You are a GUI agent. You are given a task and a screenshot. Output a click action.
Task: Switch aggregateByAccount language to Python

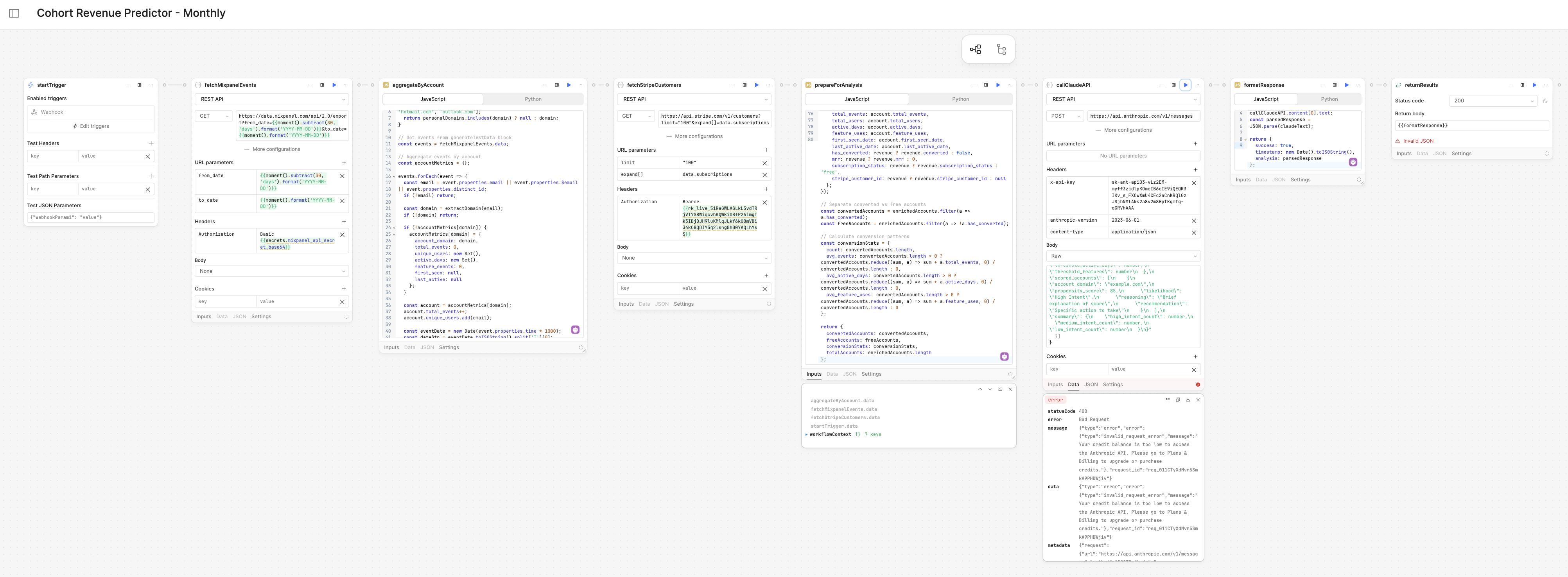point(533,99)
